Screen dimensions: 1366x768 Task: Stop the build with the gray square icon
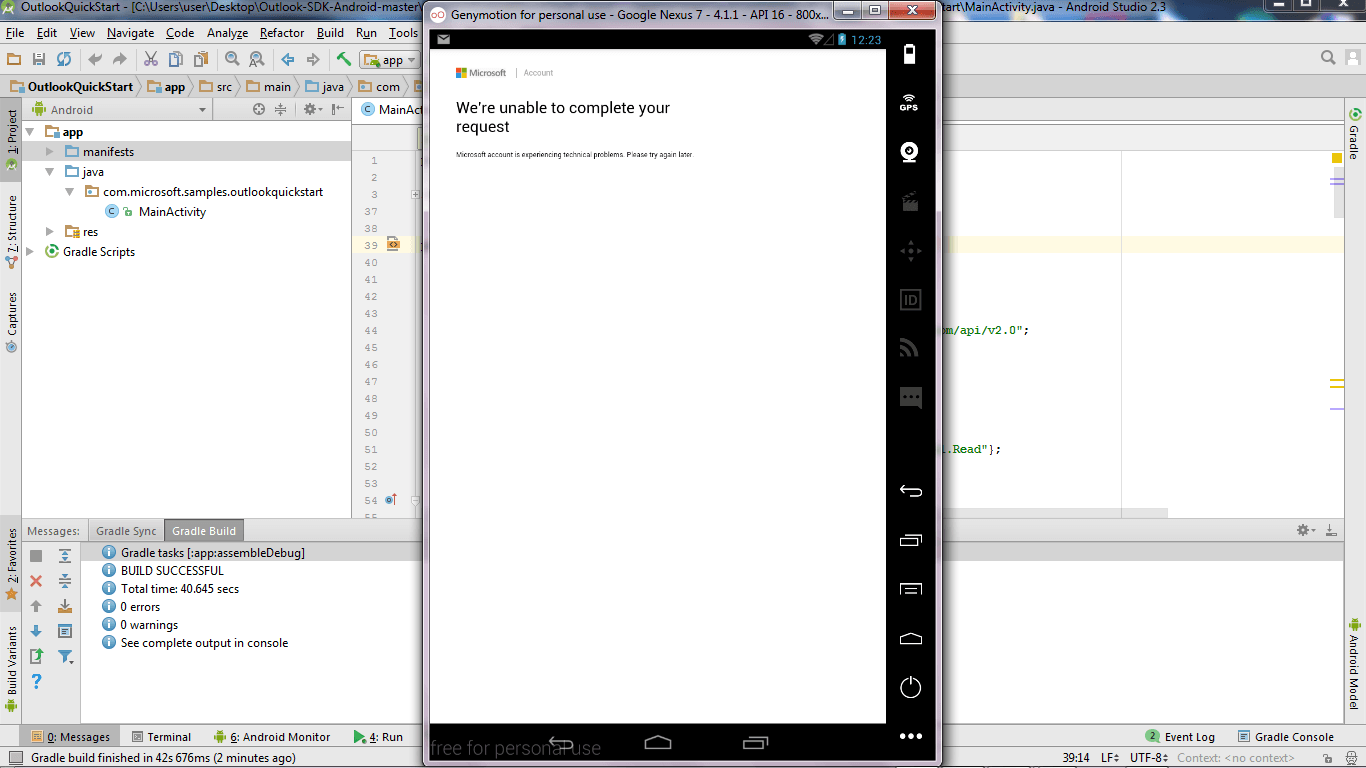pyautogui.click(x=36, y=556)
